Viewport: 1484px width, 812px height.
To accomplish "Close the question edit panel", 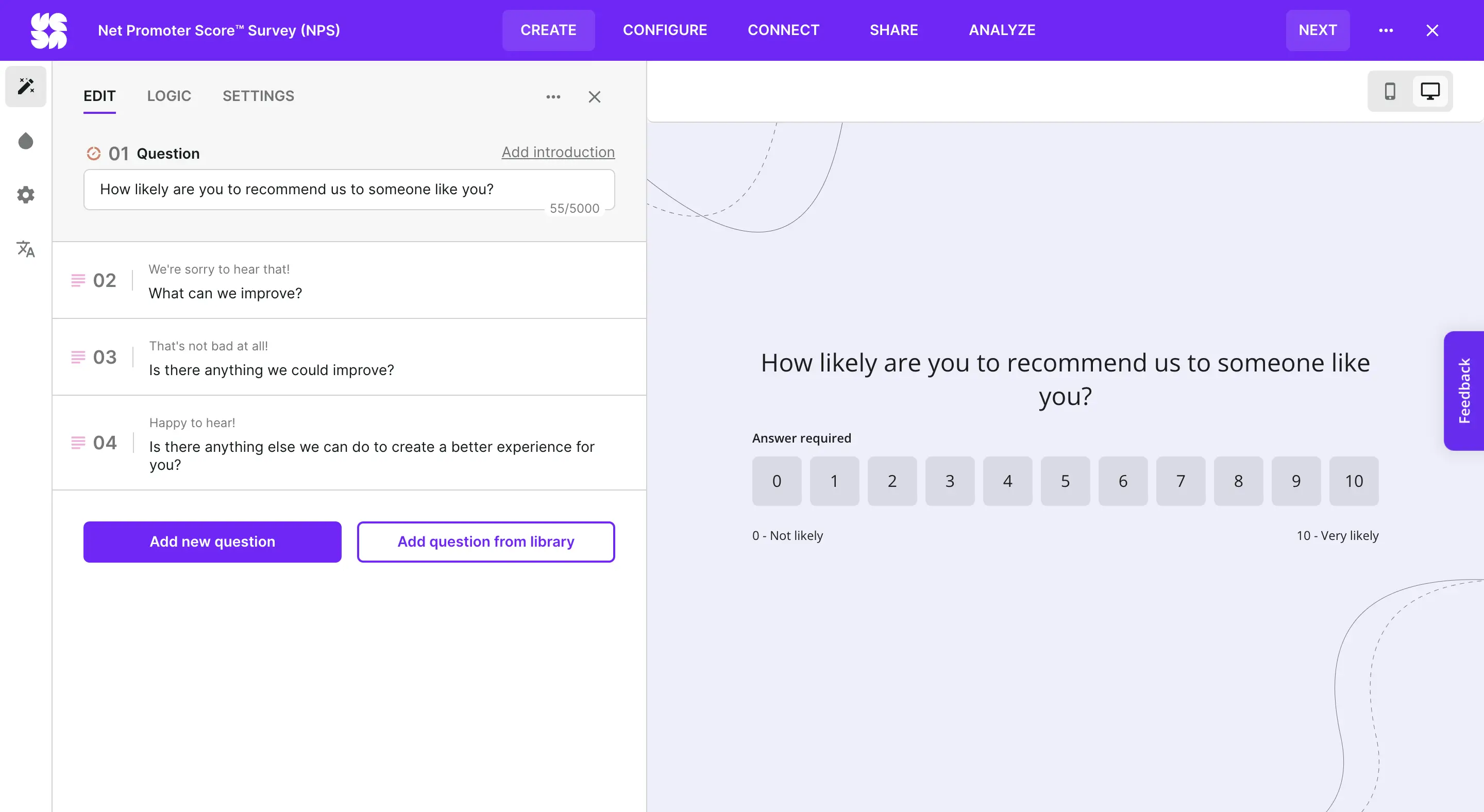I will [595, 97].
